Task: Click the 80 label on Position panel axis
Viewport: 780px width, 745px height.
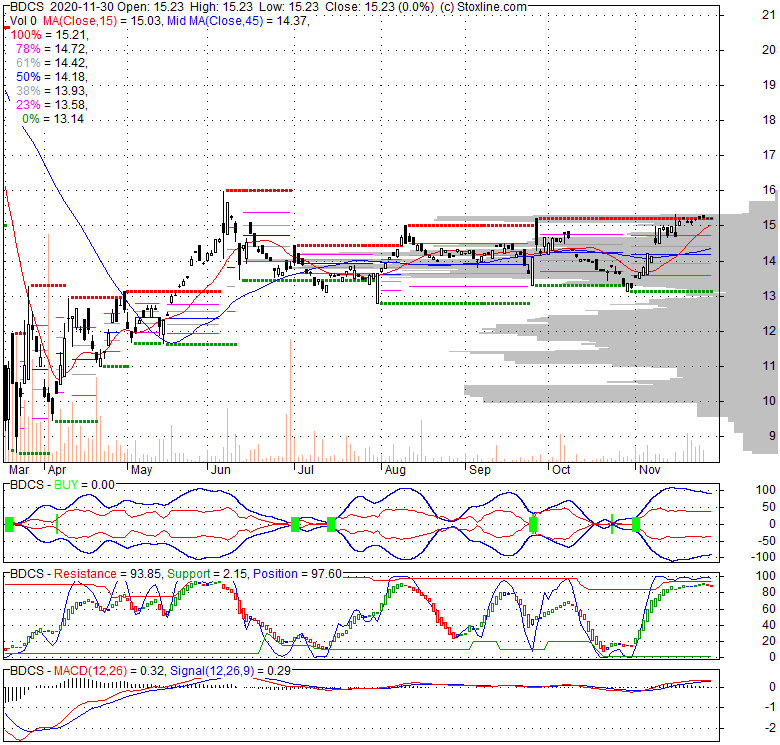Action: point(769,592)
